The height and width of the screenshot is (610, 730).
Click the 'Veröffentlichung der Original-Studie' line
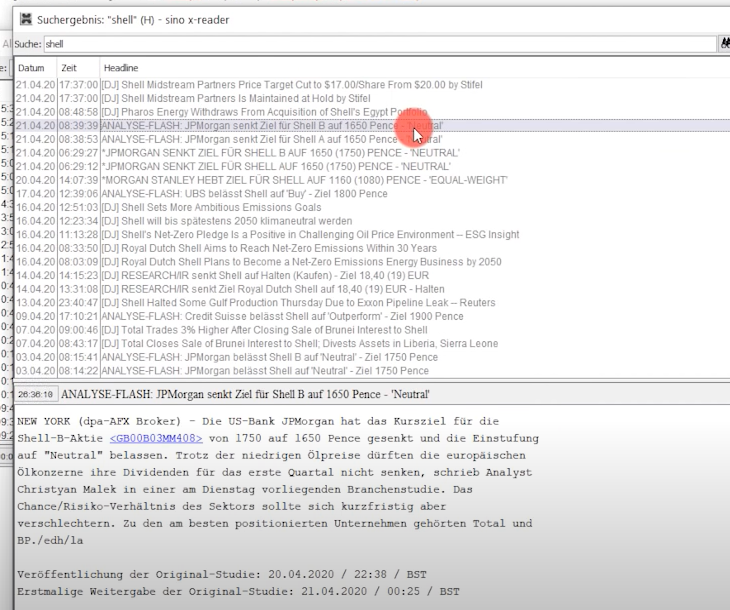[x=222, y=574]
